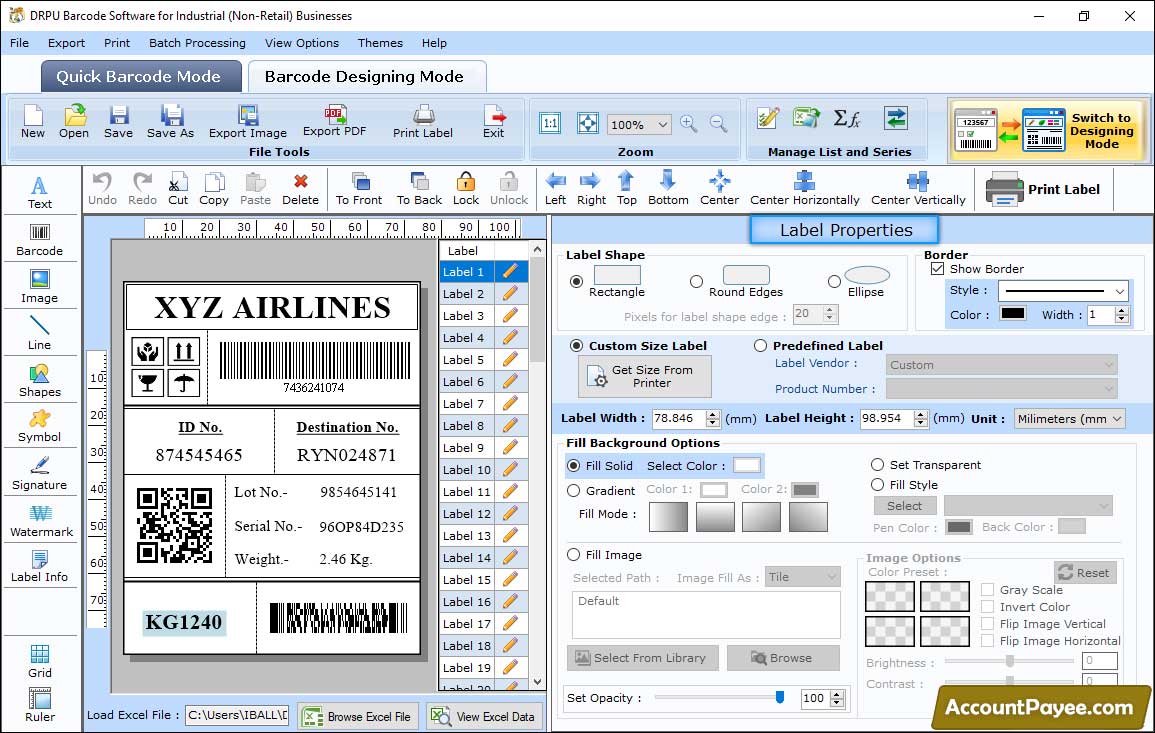Click the fit-to-window zoom icon
Screen dimensions: 1155x733
[588, 123]
